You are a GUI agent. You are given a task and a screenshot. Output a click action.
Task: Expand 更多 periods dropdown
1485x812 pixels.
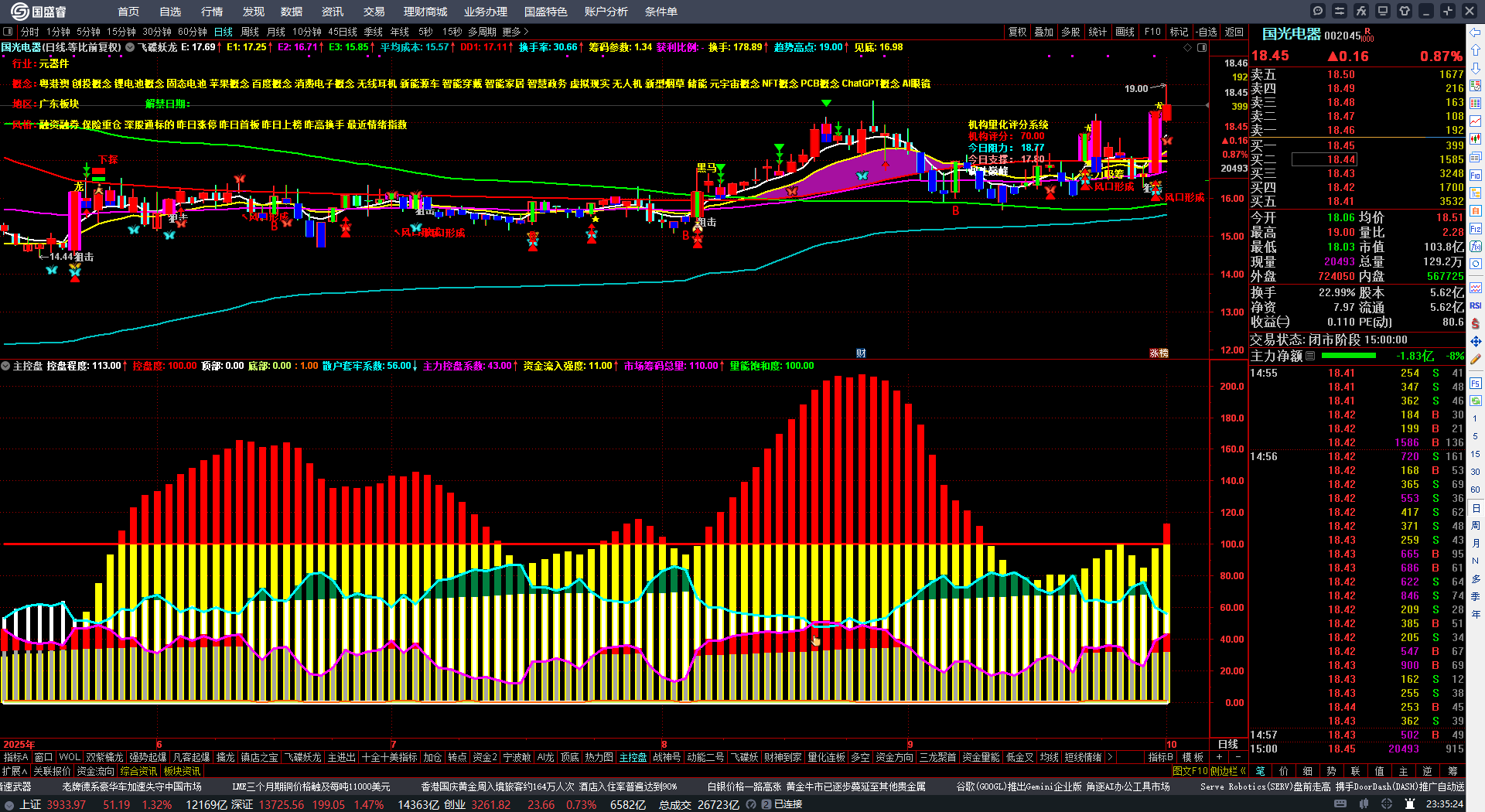(515, 32)
